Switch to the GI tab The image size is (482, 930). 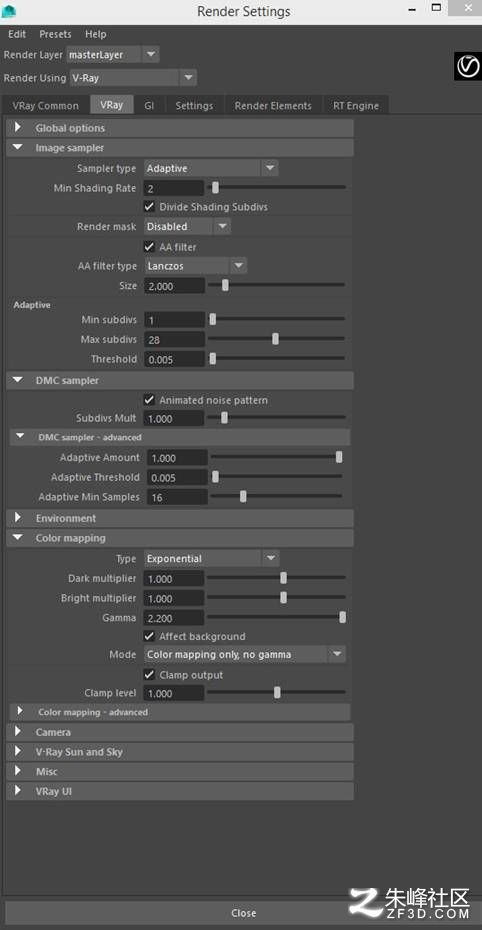[x=149, y=106]
